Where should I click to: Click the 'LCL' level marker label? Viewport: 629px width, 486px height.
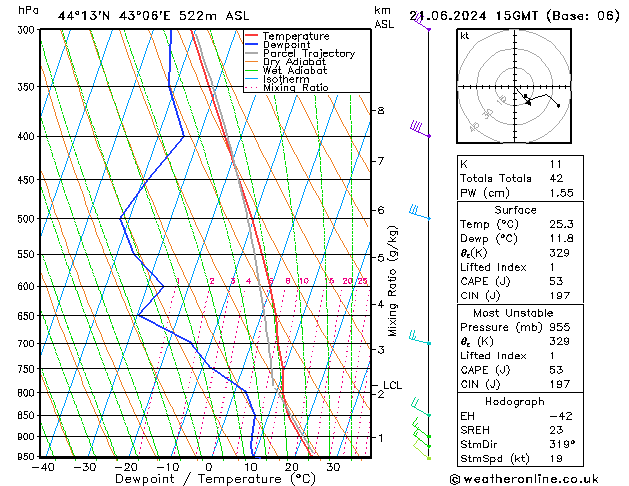point(392,385)
